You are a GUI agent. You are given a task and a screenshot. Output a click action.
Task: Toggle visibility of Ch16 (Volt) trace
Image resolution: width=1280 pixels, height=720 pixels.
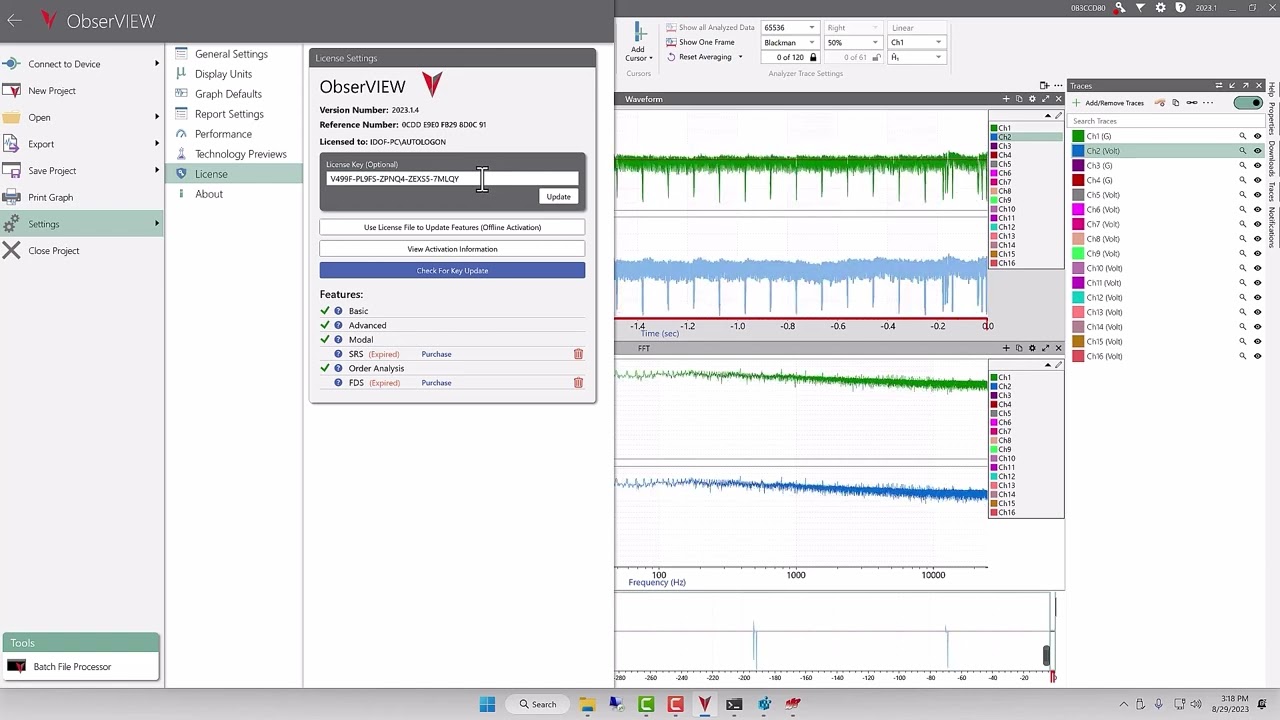(x=1258, y=356)
